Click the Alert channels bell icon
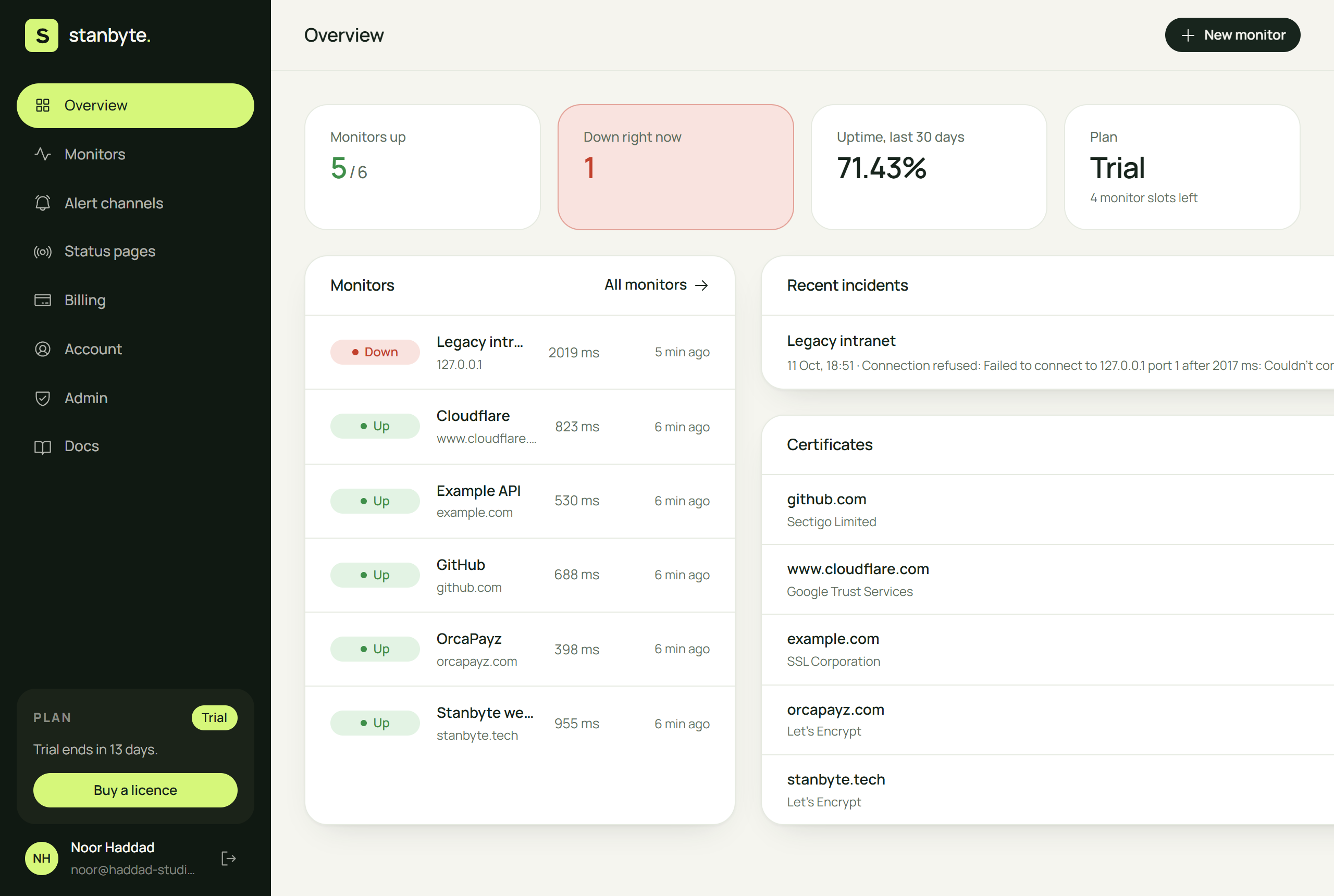 pyautogui.click(x=43, y=203)
